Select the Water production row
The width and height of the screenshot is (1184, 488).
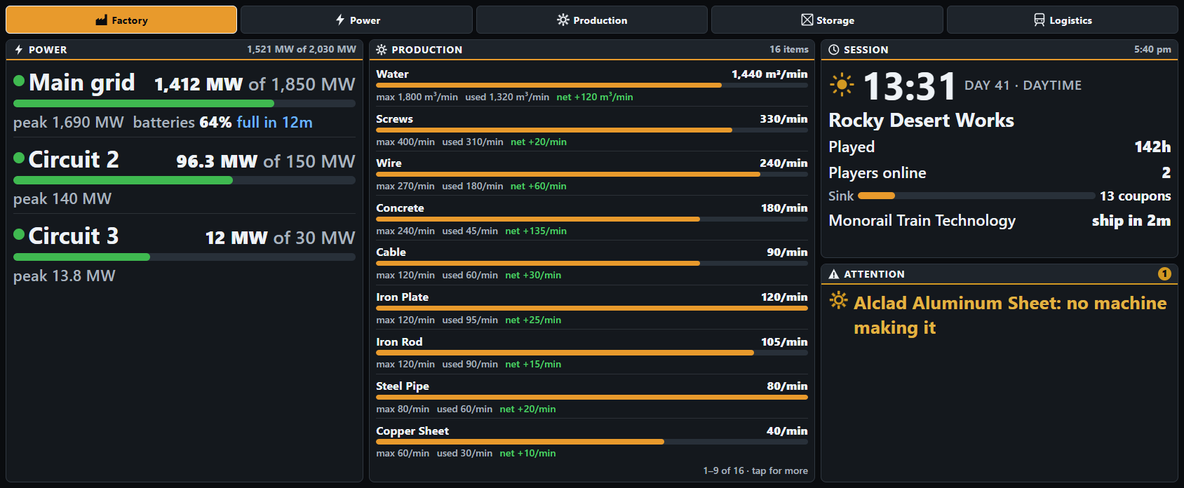tap(592, 85)
